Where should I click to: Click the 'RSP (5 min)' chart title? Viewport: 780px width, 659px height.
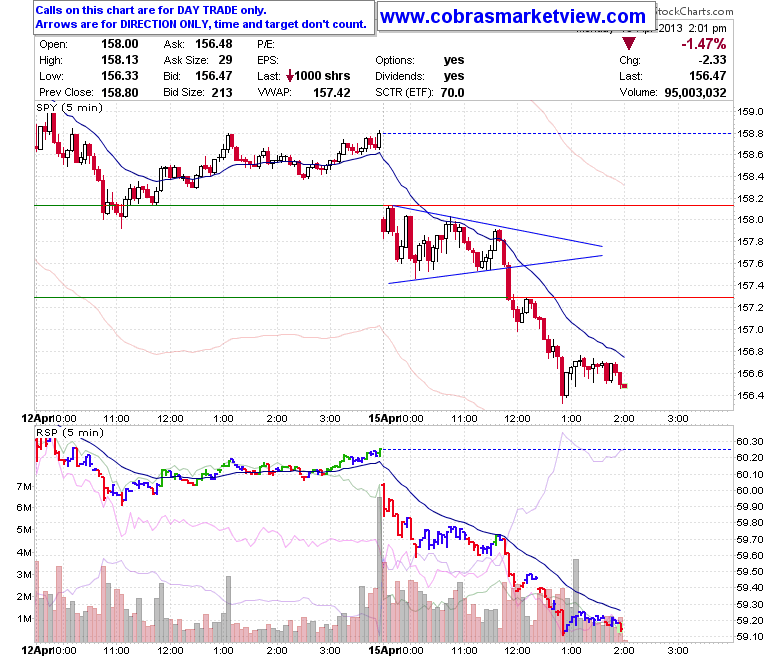point(70,432)
